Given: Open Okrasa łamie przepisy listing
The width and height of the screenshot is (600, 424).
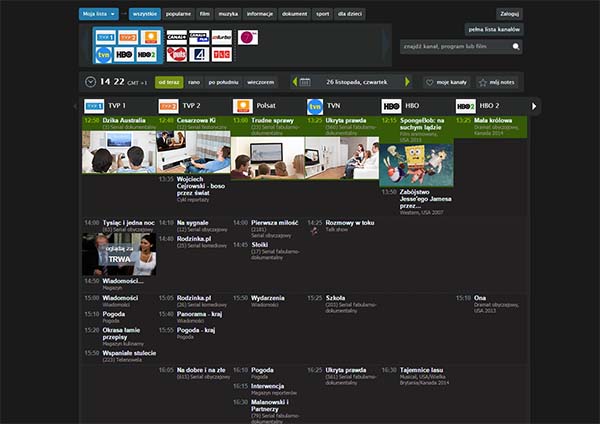Looking at the screenshot, I should (x=121, y=333).
